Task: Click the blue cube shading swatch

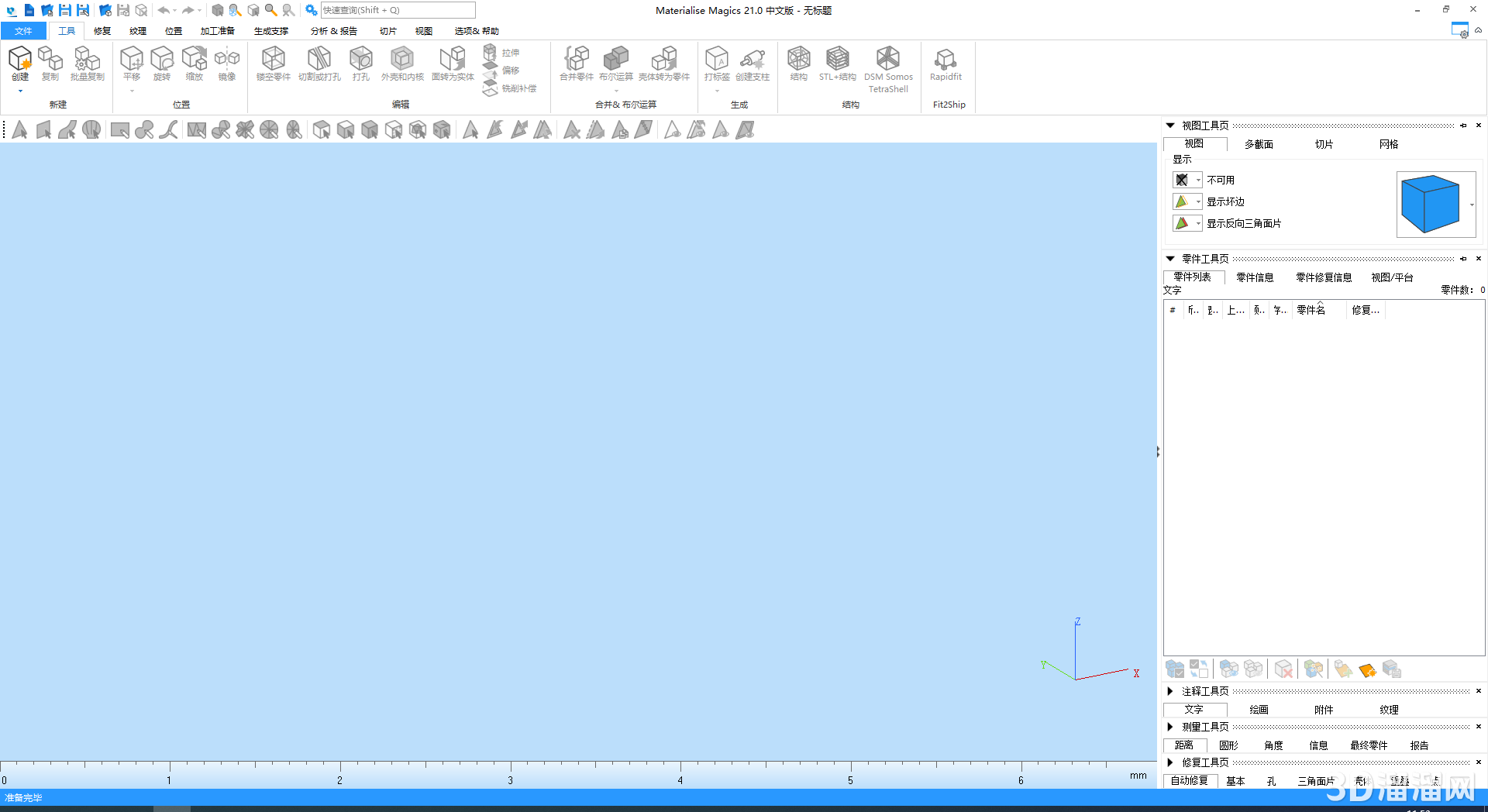Action: (x=1431, y=205)
